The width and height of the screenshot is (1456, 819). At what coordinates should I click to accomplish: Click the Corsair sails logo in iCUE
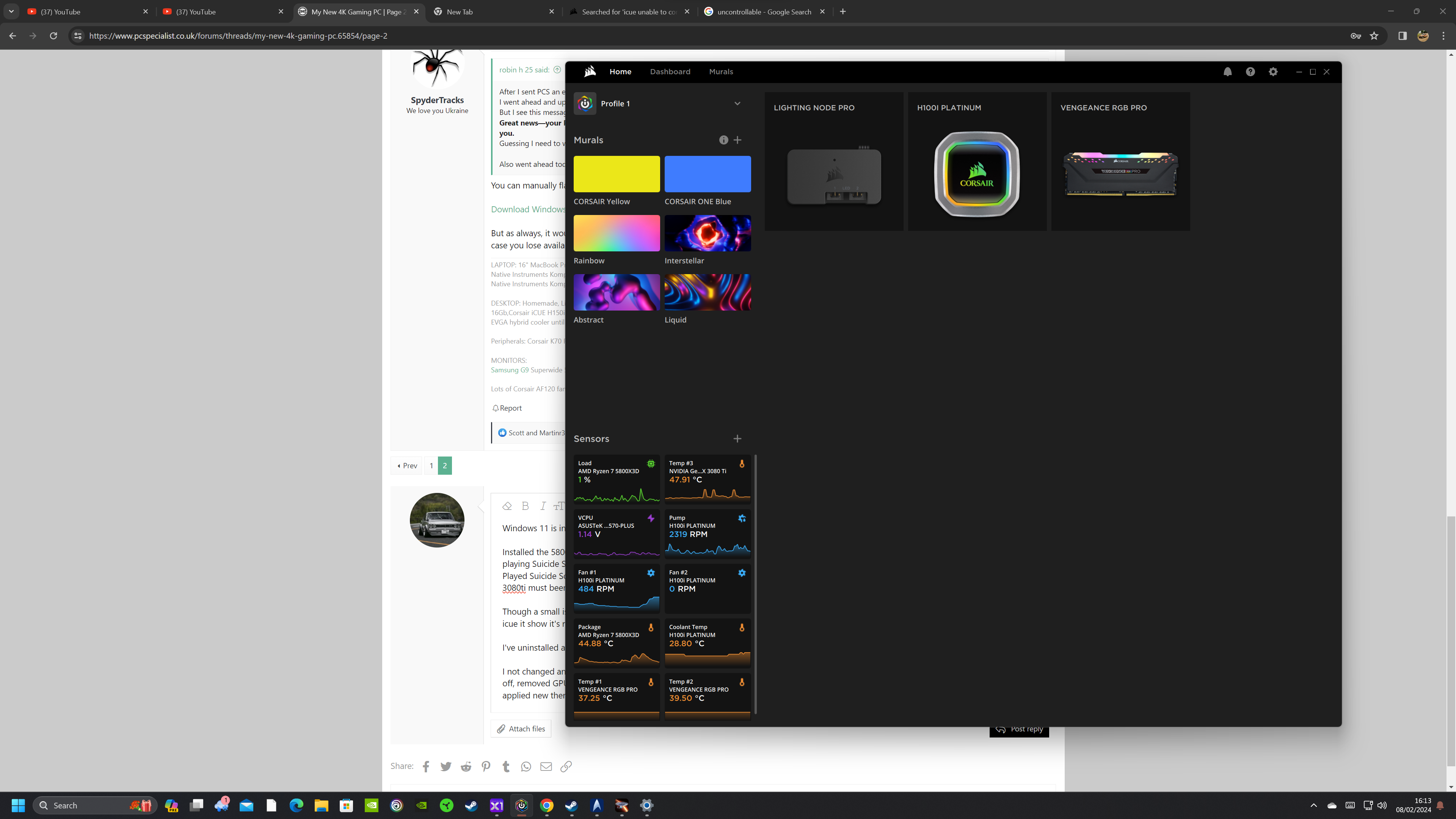pyautogui.click(x=590, y=71)
